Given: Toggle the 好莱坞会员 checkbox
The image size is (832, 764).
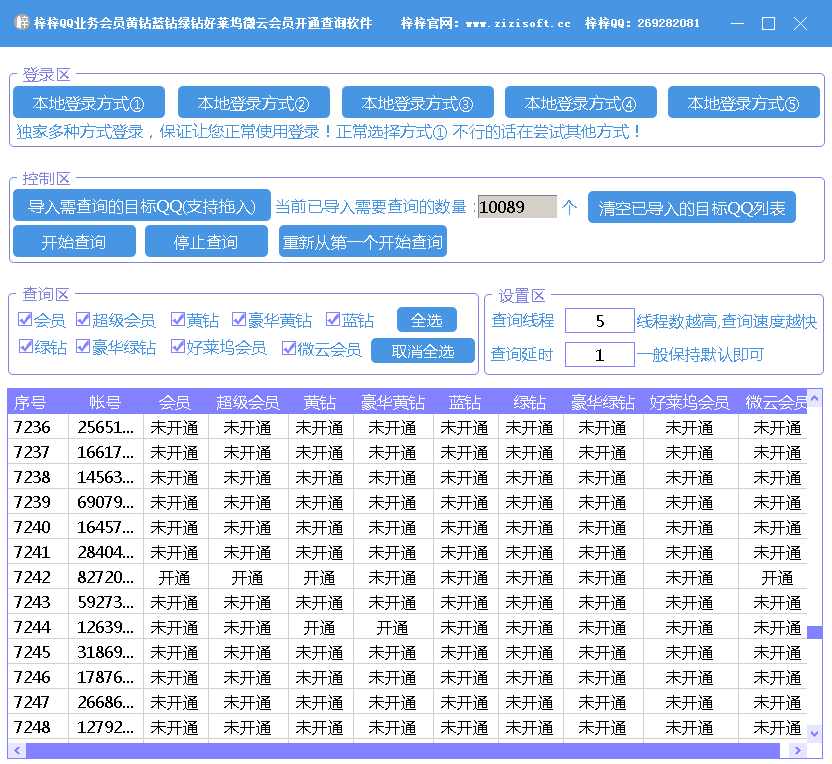Looking at the screenshot, I should click(x=178, y=348).
